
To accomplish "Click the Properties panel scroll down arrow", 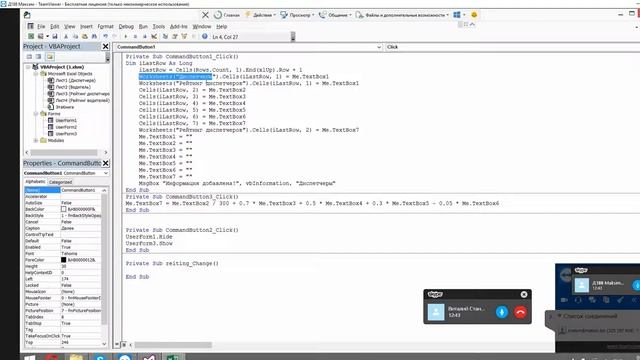I will click(104, 344).
